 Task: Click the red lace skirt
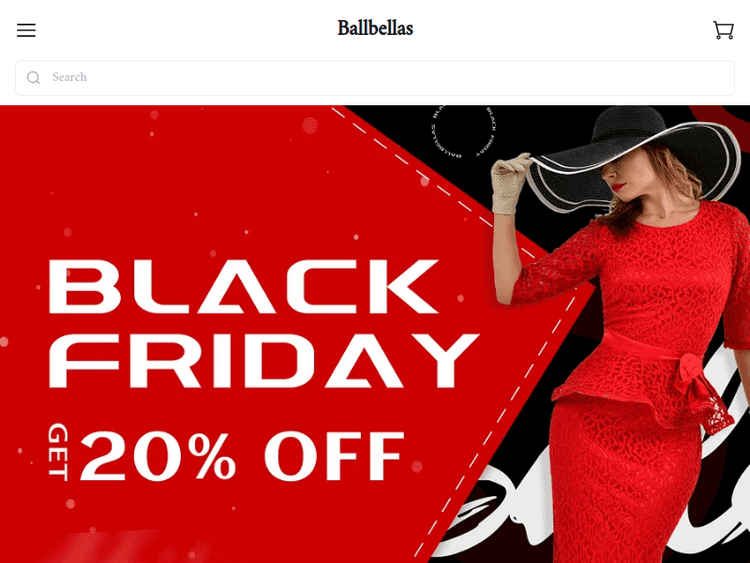click(622, 483)
